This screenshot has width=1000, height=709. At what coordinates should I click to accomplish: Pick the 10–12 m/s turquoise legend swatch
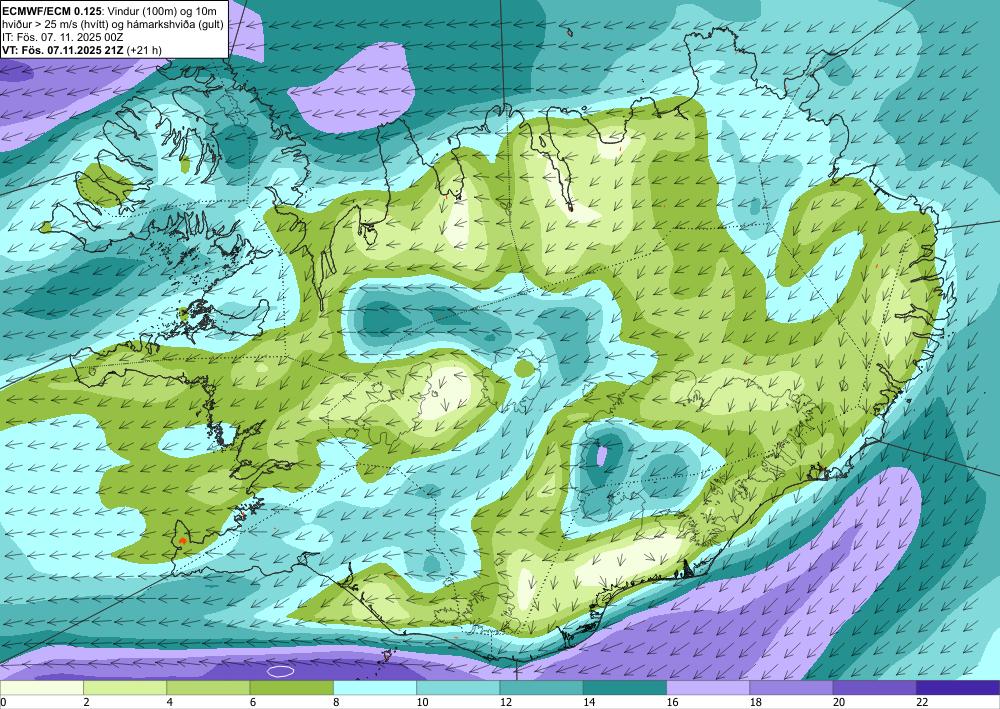459,688
